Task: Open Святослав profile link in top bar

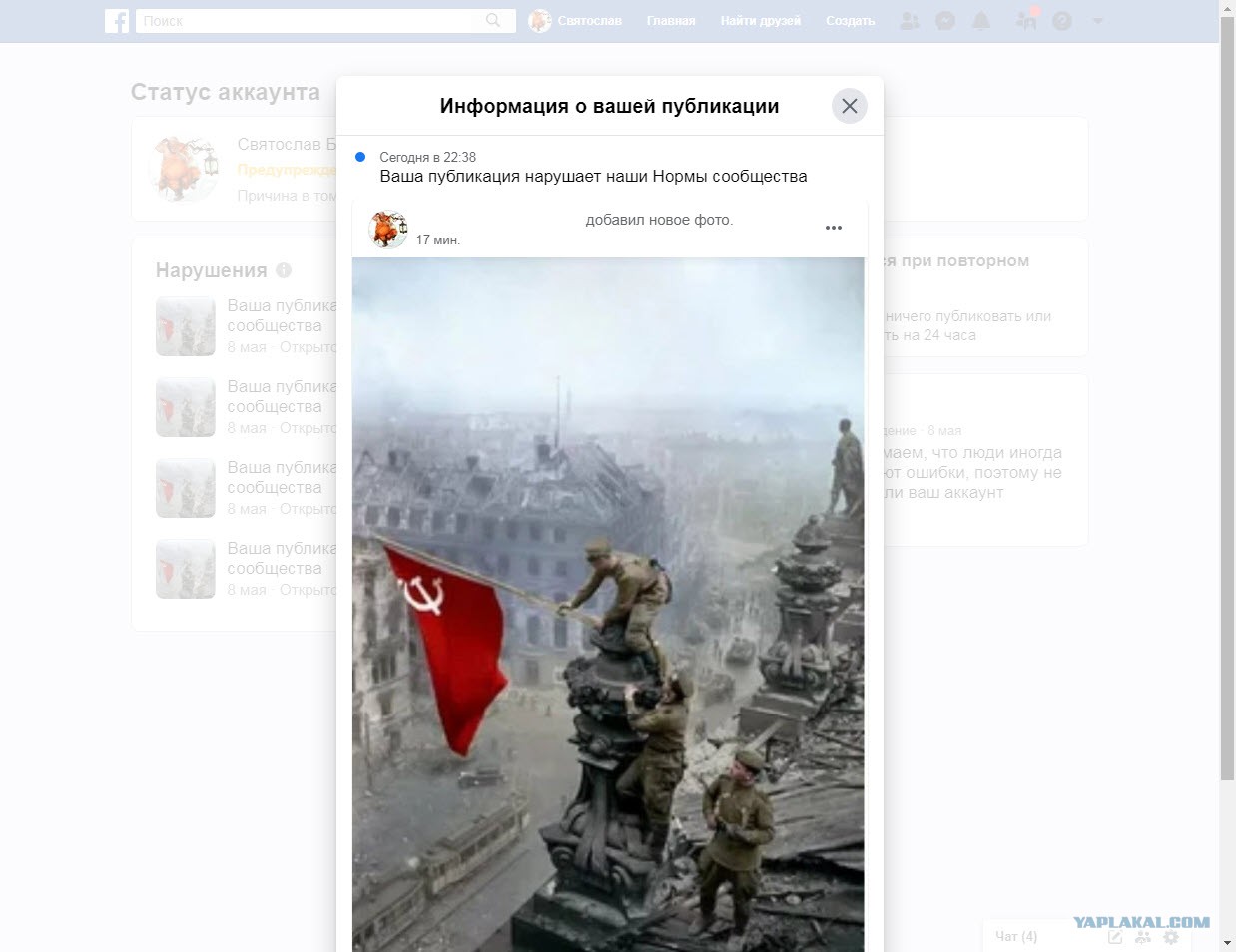Action: pyautogui.click(x=575, y=20)
